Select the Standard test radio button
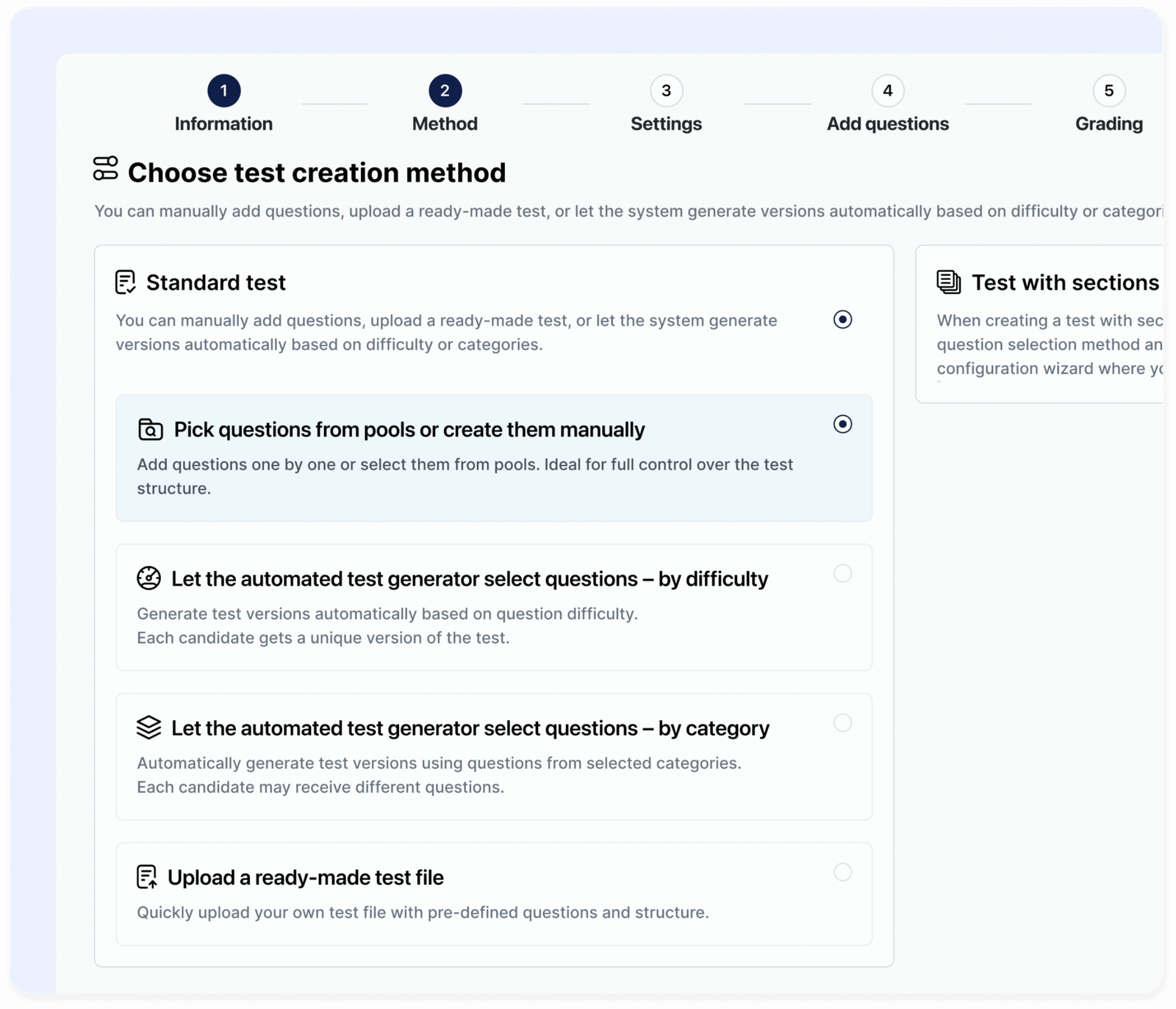 842,320
